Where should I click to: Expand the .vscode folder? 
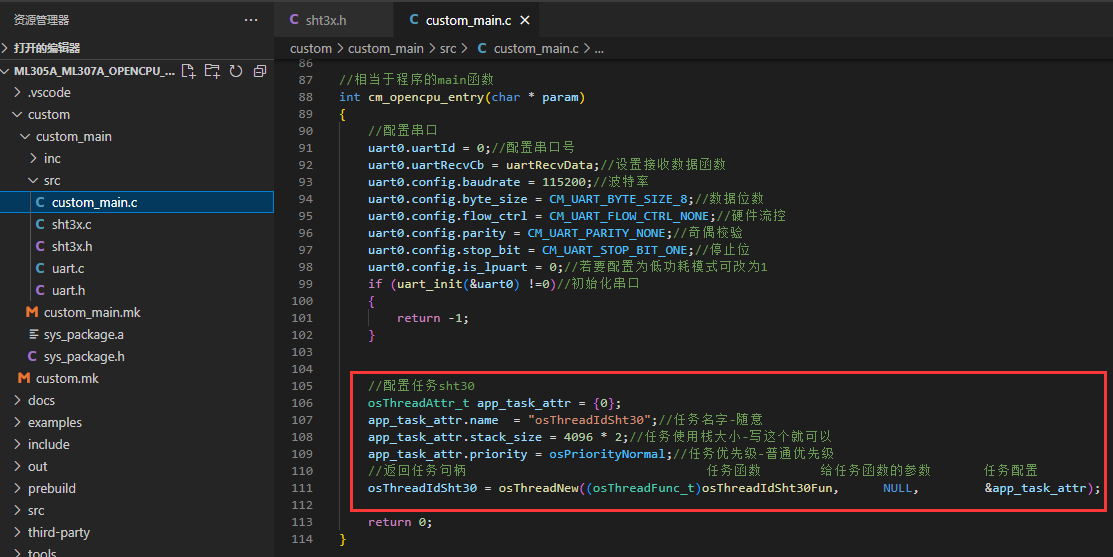tap(49, 92)
